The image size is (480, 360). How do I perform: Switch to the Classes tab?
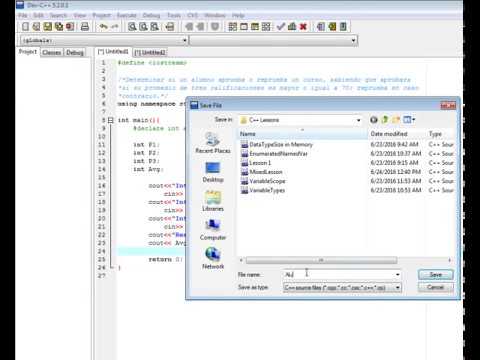tap(52, 53)
